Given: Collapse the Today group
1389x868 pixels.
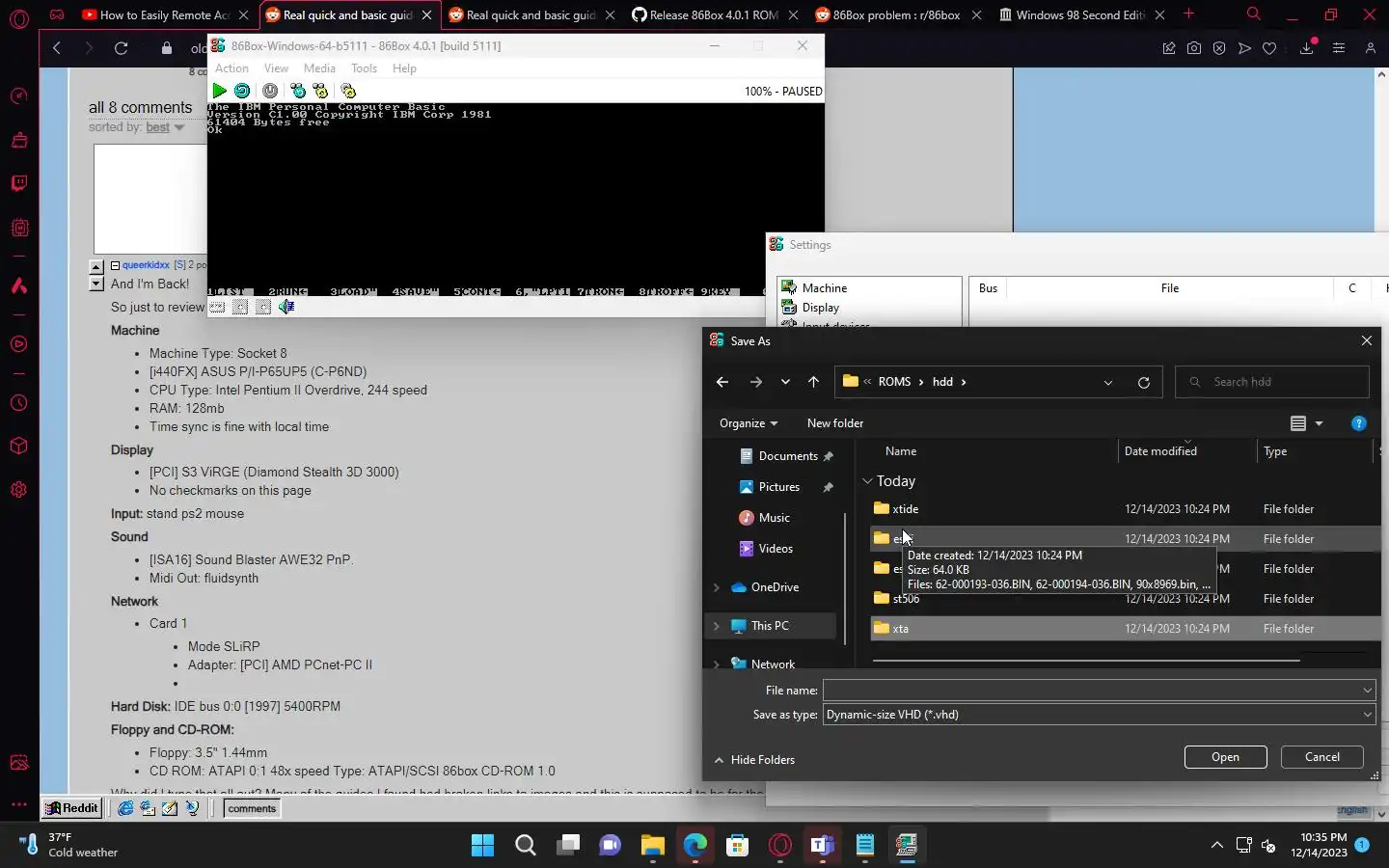Looking at the screenshot, I should click(x=867, y=481).
